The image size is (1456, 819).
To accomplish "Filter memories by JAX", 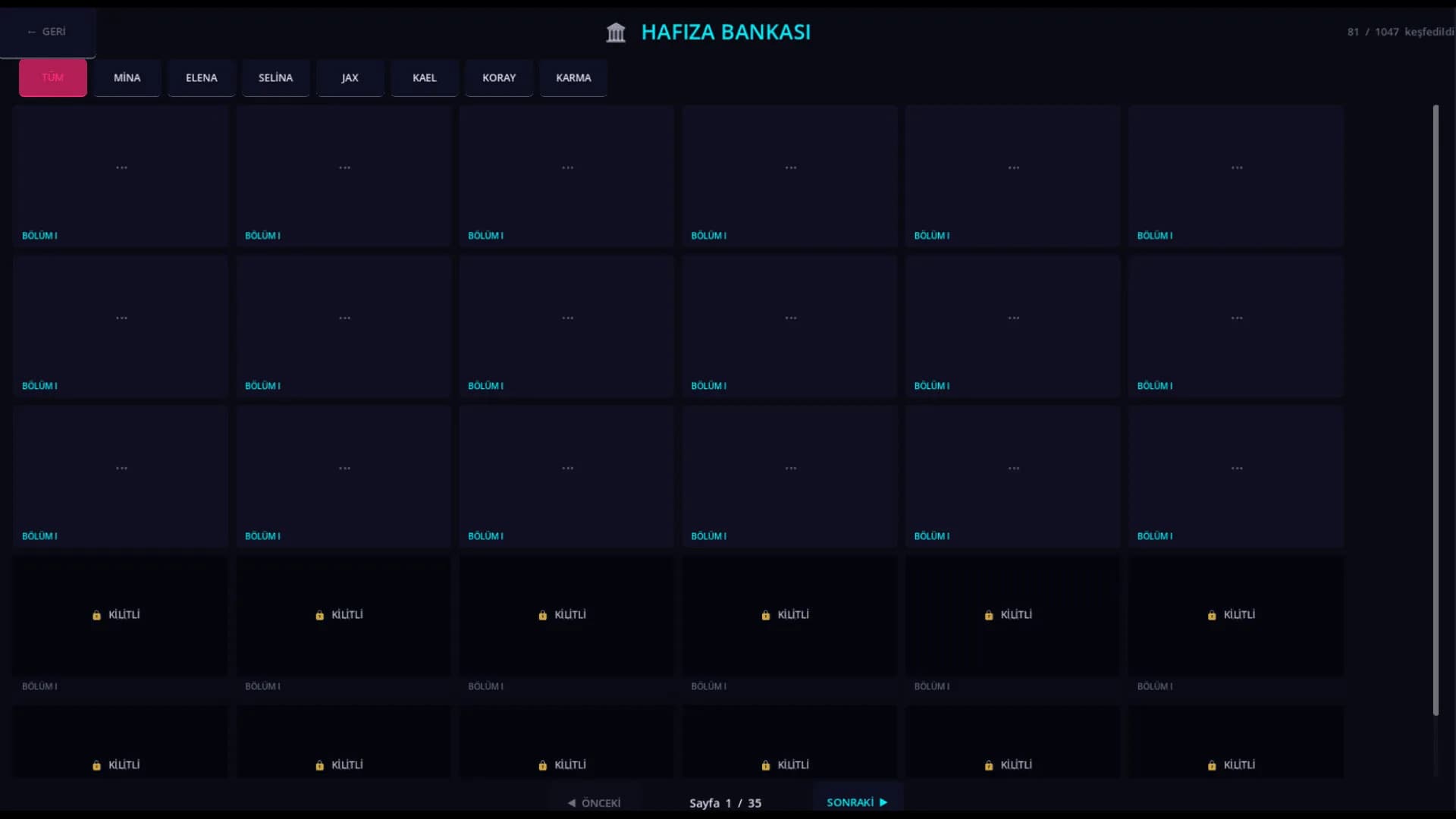I will point(350,78).
